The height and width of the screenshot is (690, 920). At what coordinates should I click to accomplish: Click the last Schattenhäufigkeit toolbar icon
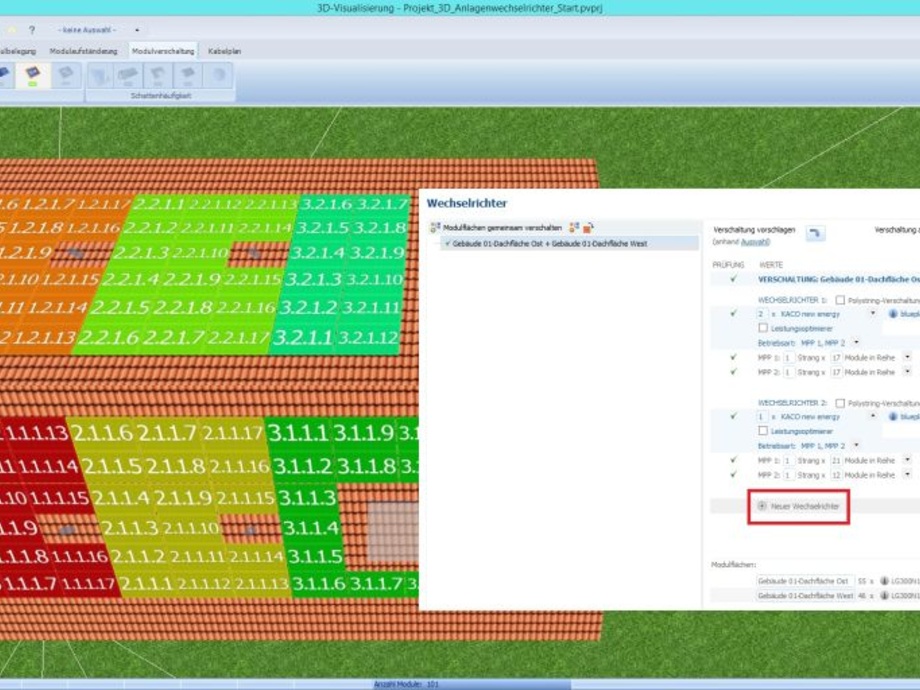(217, 75)
